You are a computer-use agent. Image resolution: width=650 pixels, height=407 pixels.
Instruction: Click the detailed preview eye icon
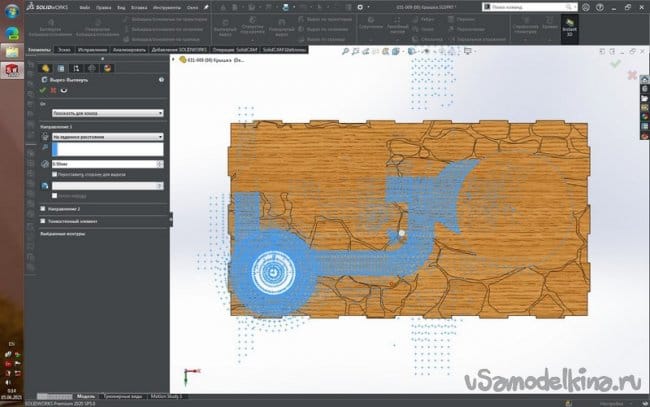coord(65,90)
